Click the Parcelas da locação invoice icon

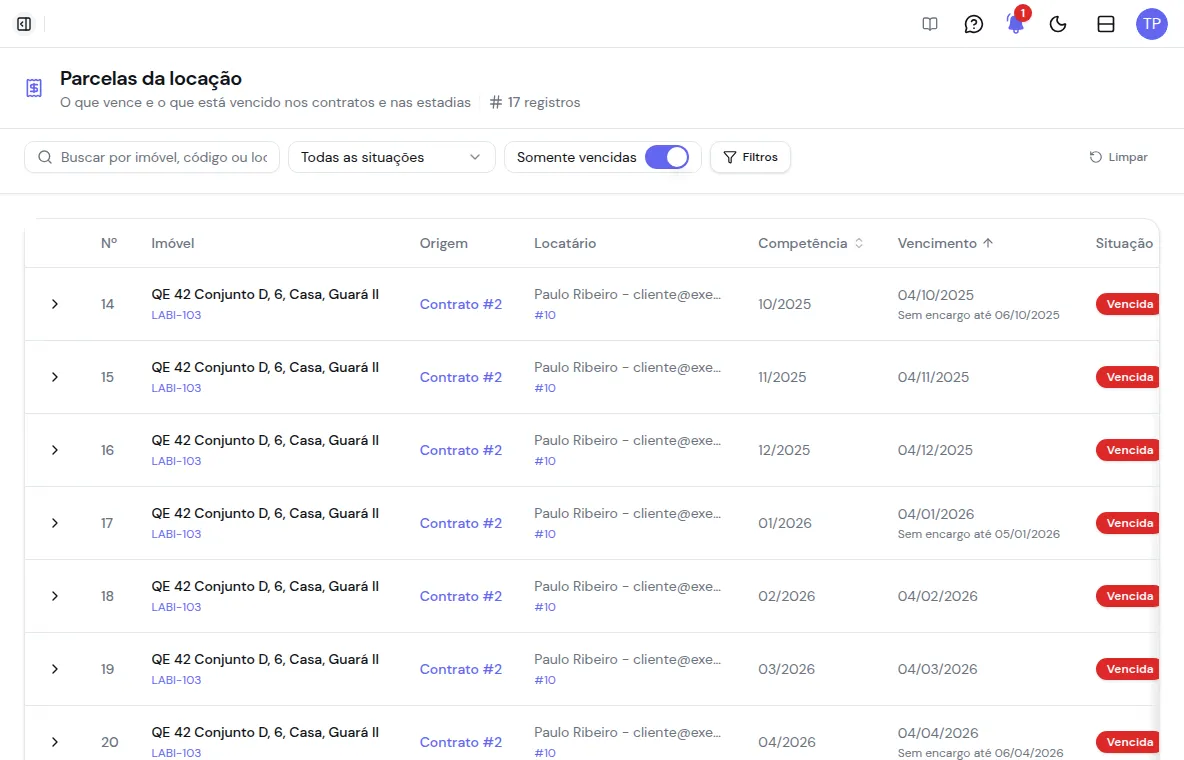pyautogui.click(x=34, y=88)
